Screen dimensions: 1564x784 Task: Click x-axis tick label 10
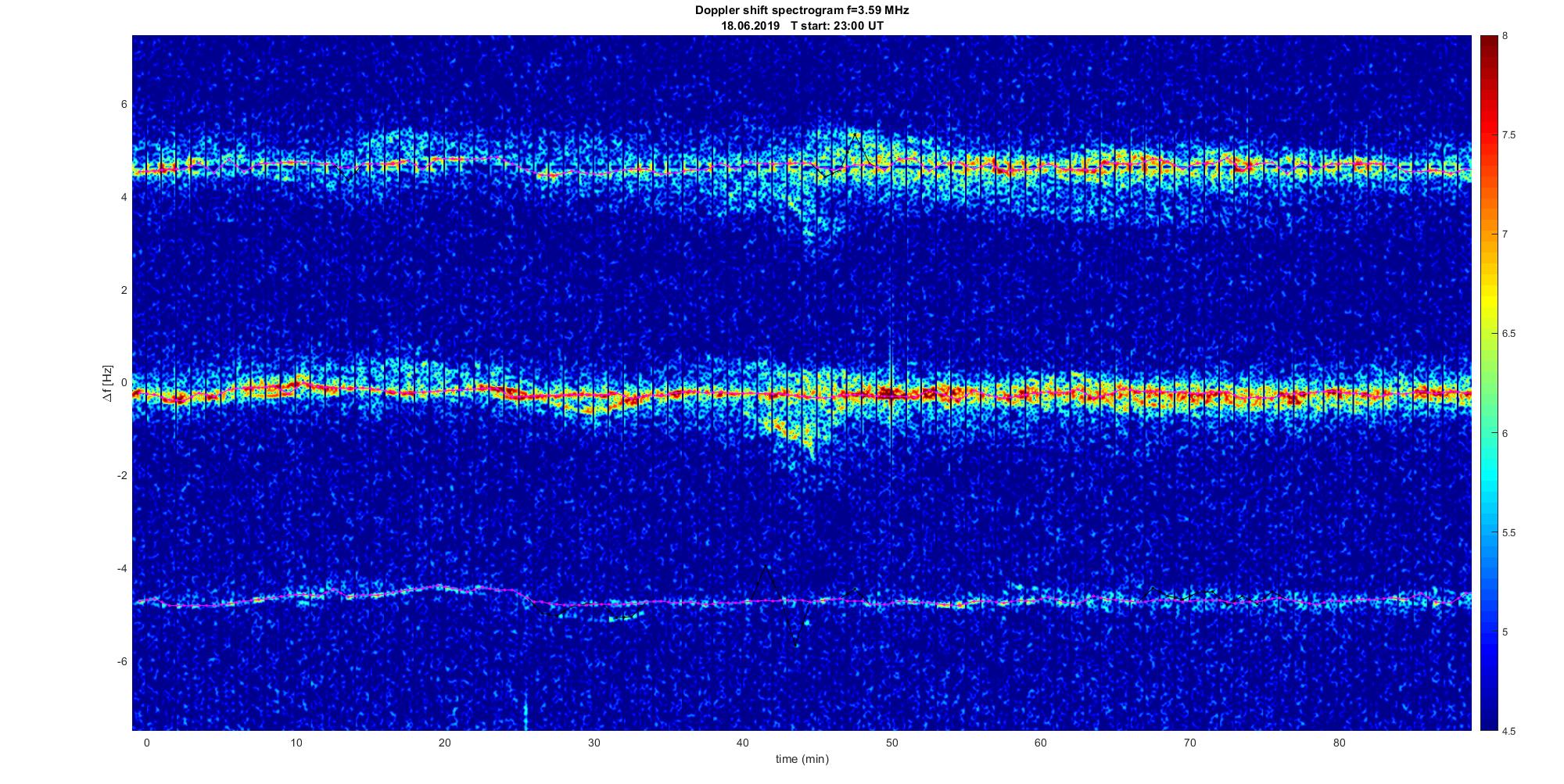pos(295,743)
